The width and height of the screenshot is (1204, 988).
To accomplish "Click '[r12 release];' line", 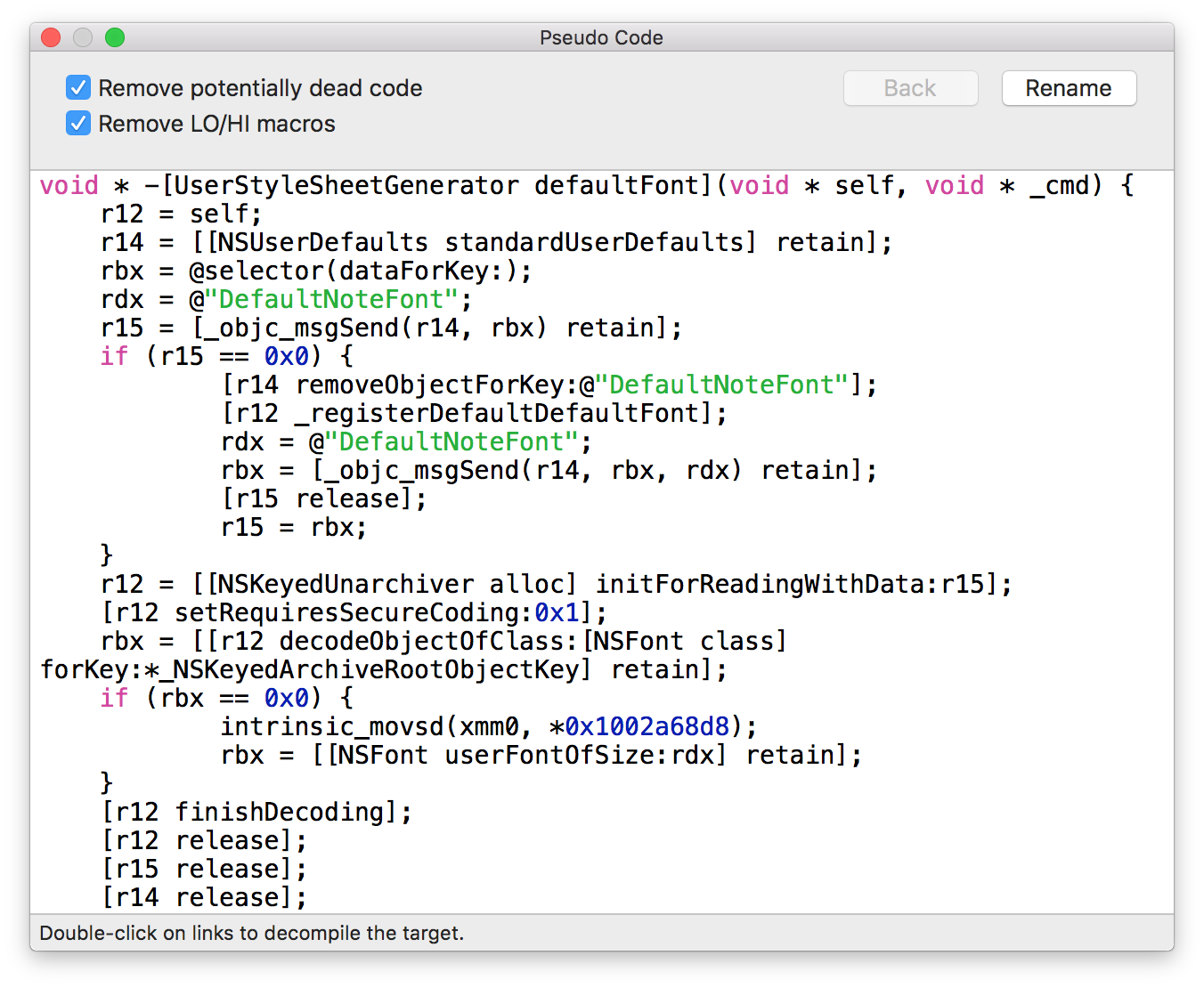I will coord(204,840).
